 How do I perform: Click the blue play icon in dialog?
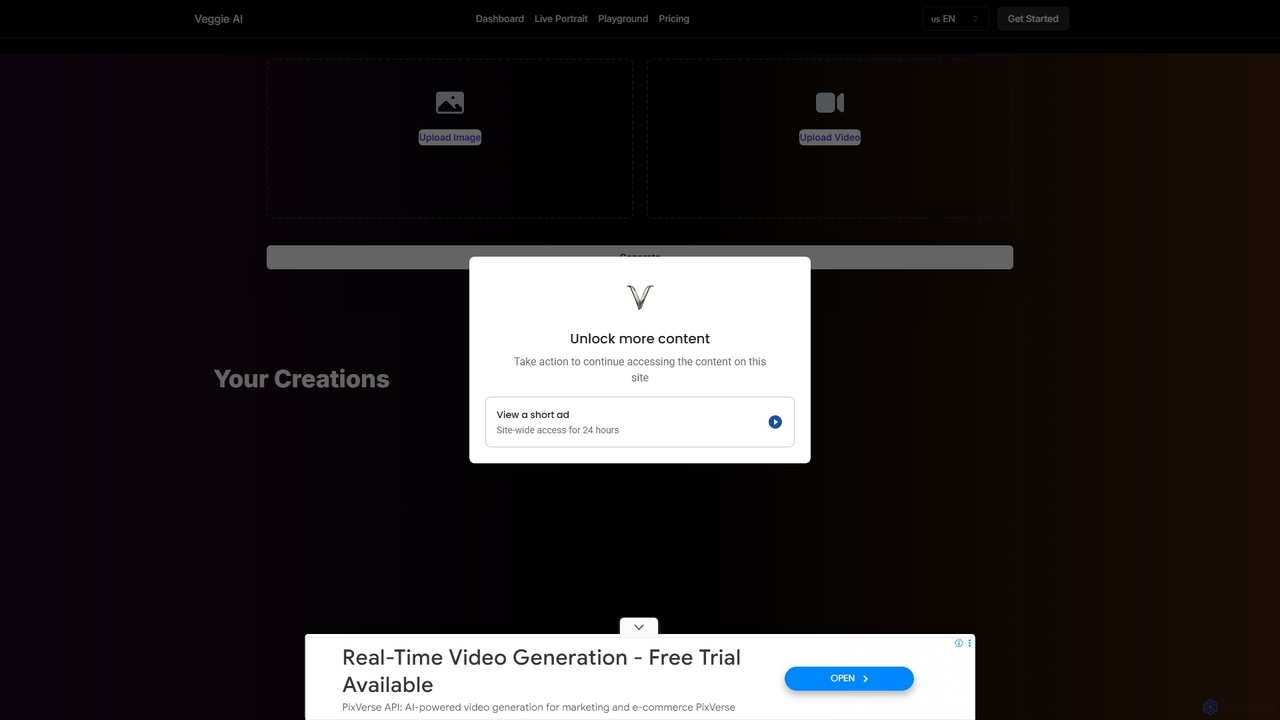[775, 422]
